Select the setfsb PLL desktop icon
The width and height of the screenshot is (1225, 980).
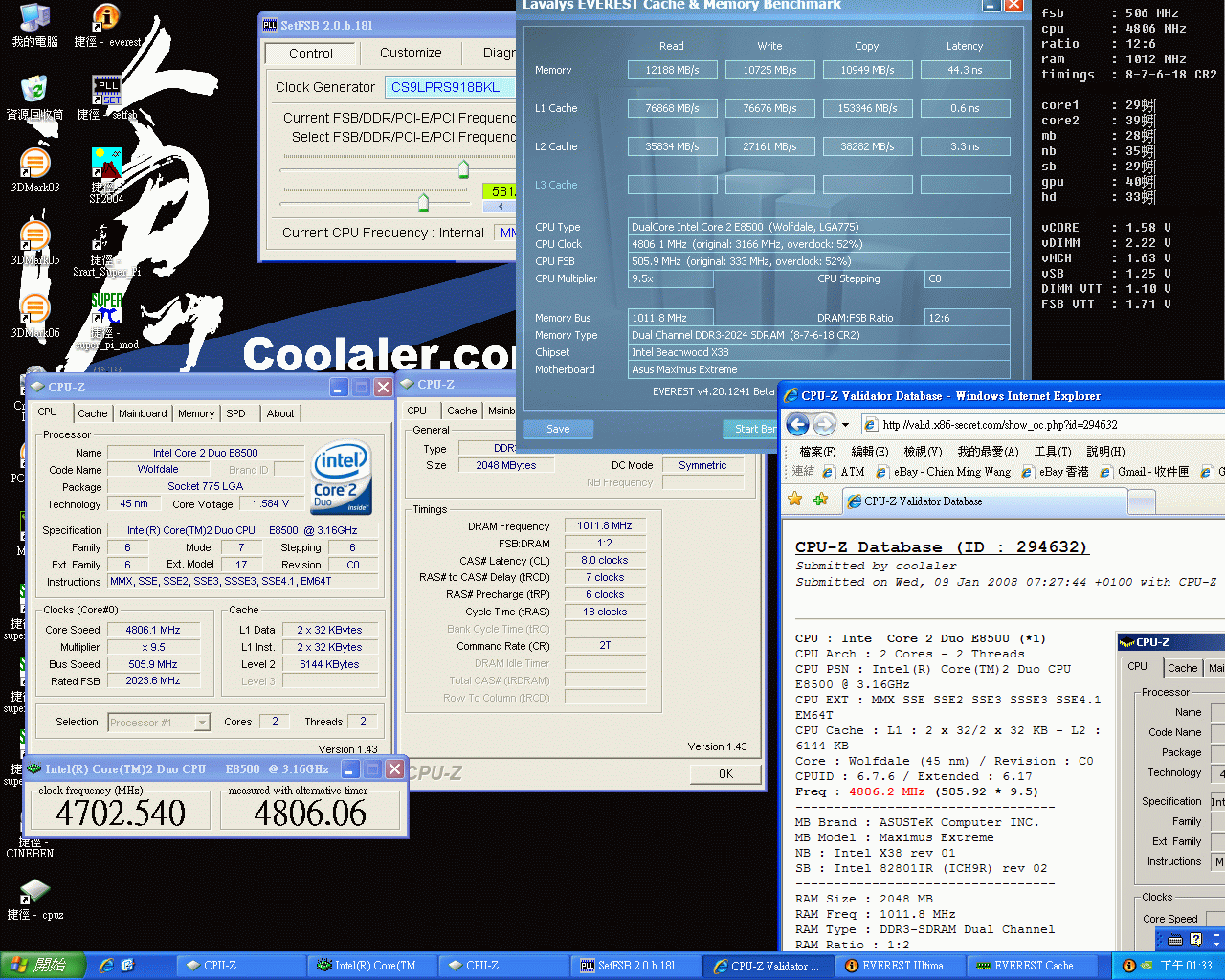[106, 92]
